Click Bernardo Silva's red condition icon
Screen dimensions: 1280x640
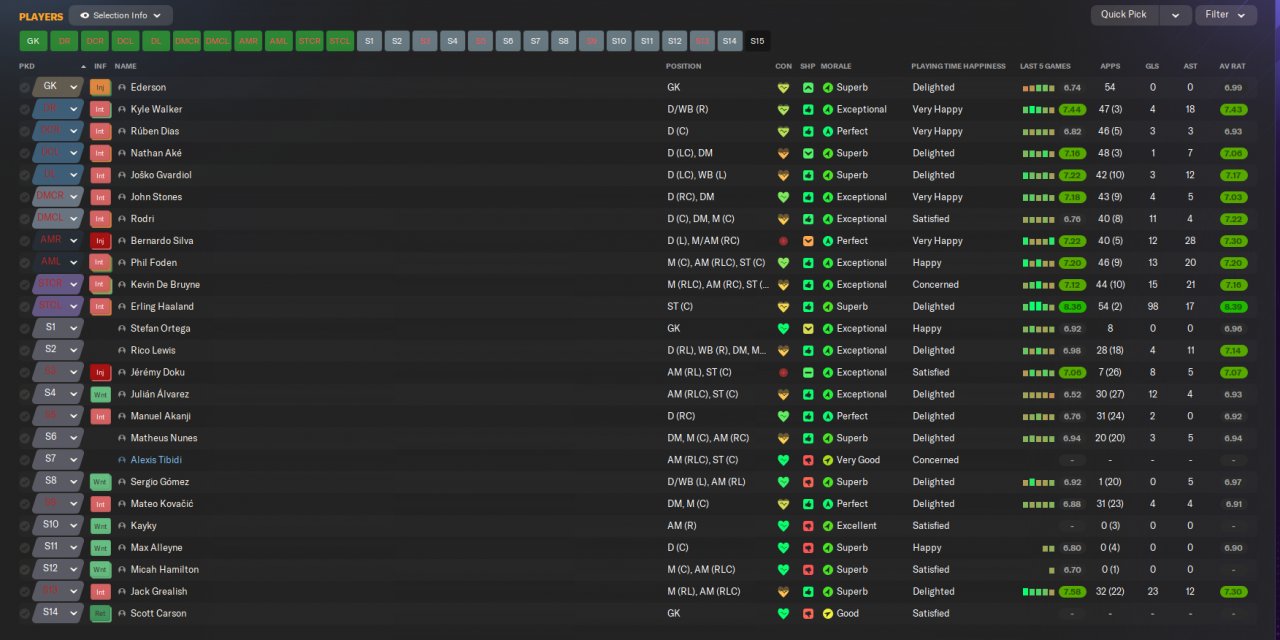click(783, 241)
